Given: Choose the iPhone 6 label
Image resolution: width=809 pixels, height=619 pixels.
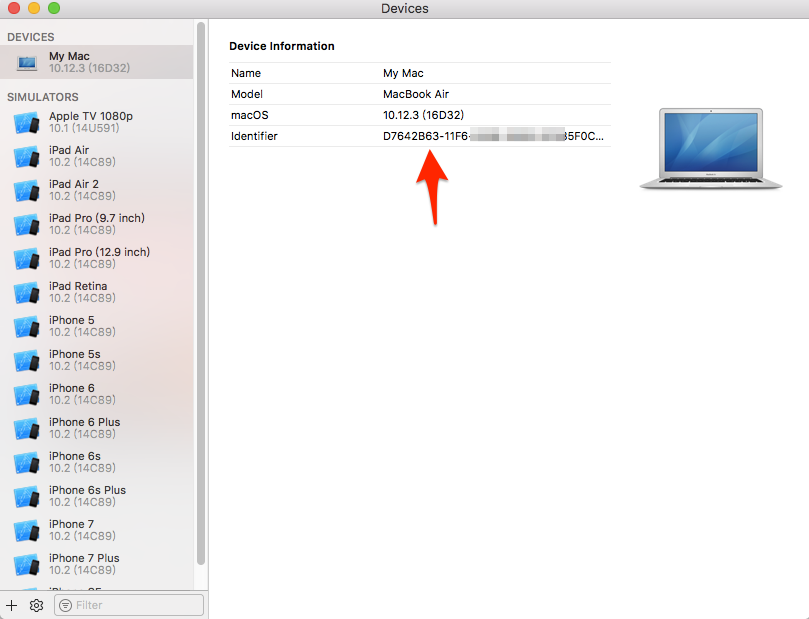Looking at the screenshot, I should pyautogui.click(x=72, y=388).
